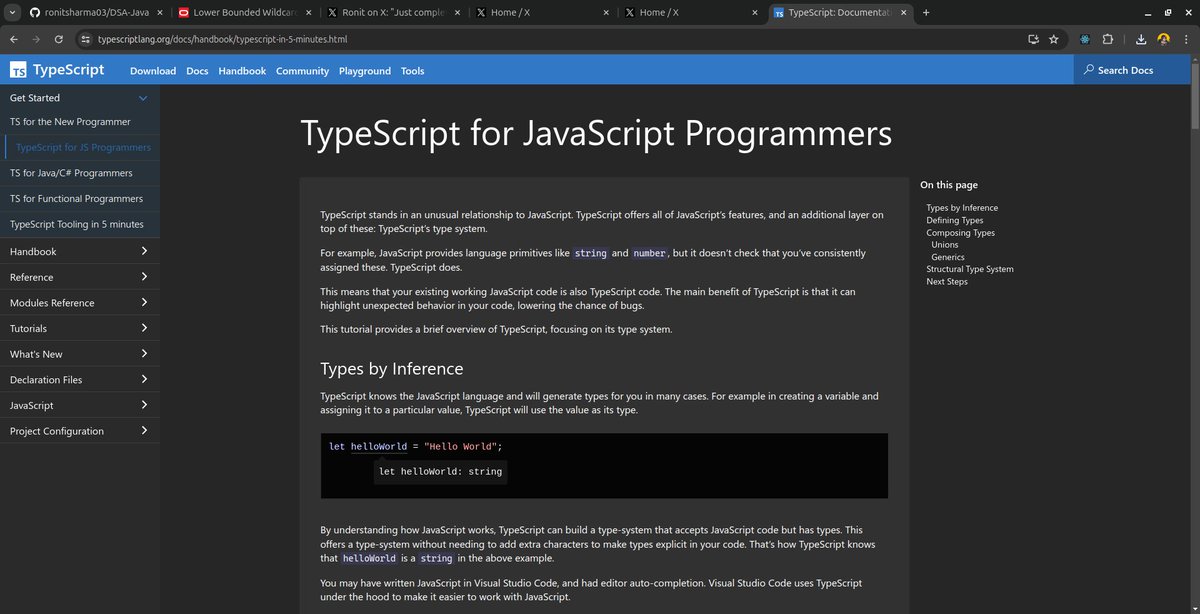This screenshot has height=614, width=1200.
Task: Expand the Modules Reference section
Action: point(80,303)
